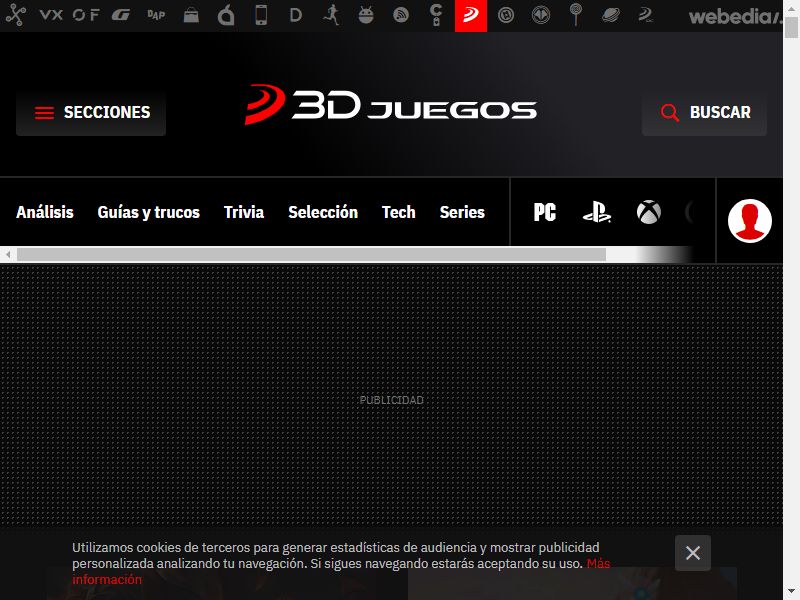The image size is (800, 600).
Task: Open the SECCIONES hamburger menu
Action: [91, 112]
